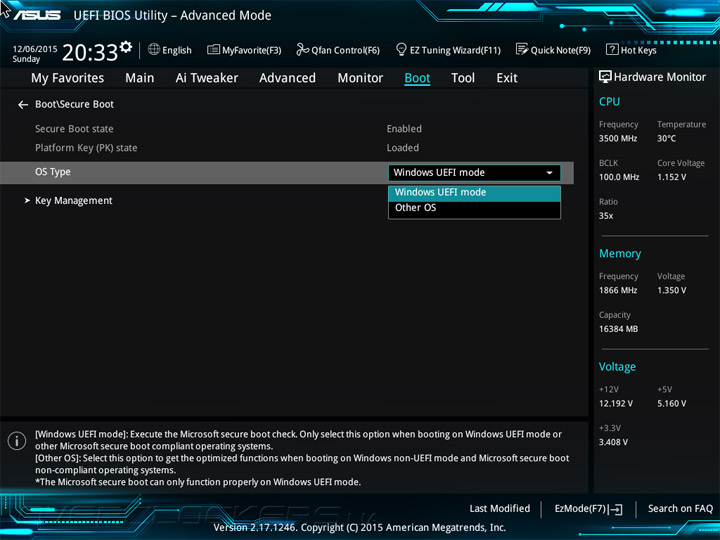Go to the Advanced tab
This screenshot has height=540, width=720.
point(287,78)
